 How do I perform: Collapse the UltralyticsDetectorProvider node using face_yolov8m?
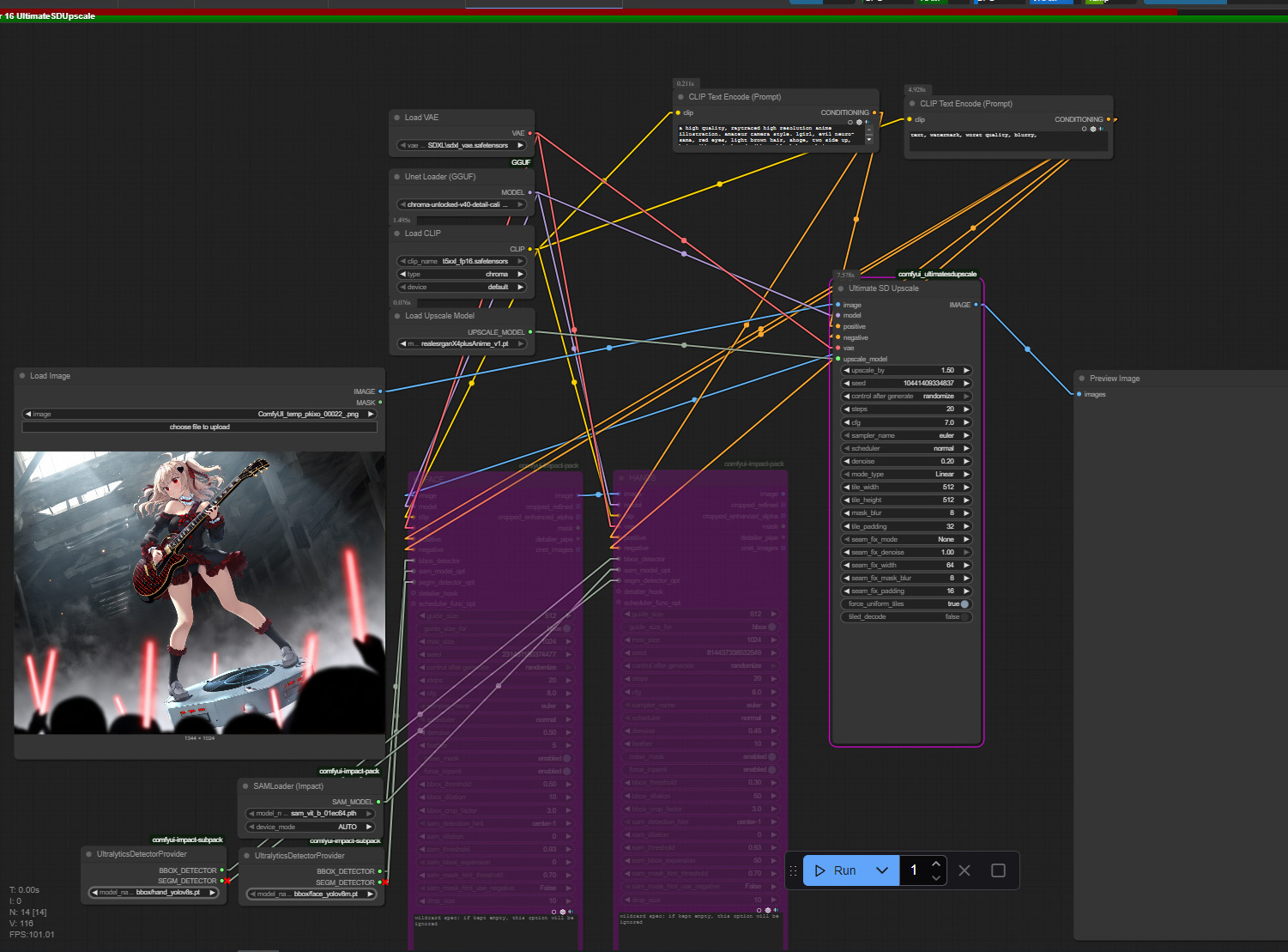[247, 856]
